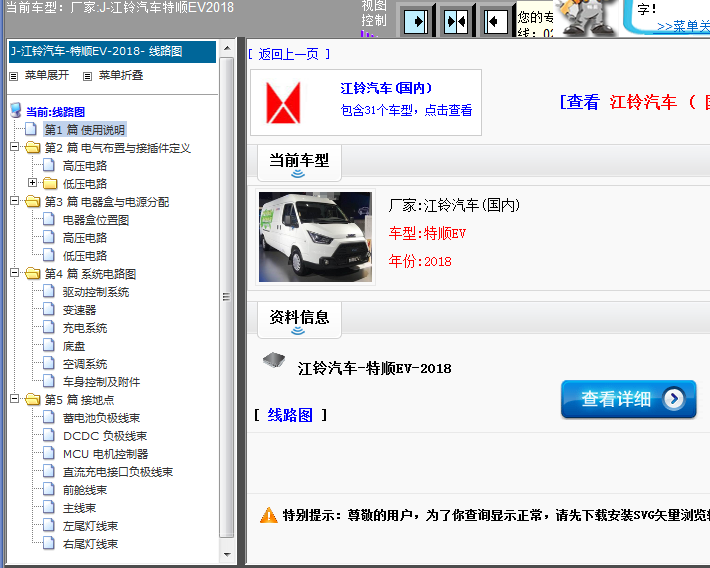Click the center-split view control button
The width and height of the screenshot is (710, 568).
(x=456, y=21)
